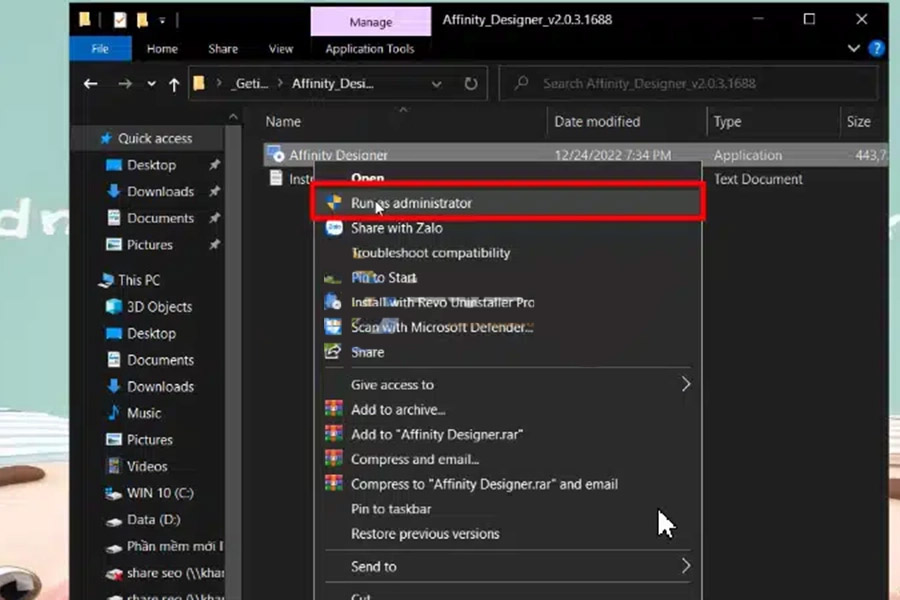Choose Add to archive...
Viewport: 900px width, 600px height.
[398, 409]
